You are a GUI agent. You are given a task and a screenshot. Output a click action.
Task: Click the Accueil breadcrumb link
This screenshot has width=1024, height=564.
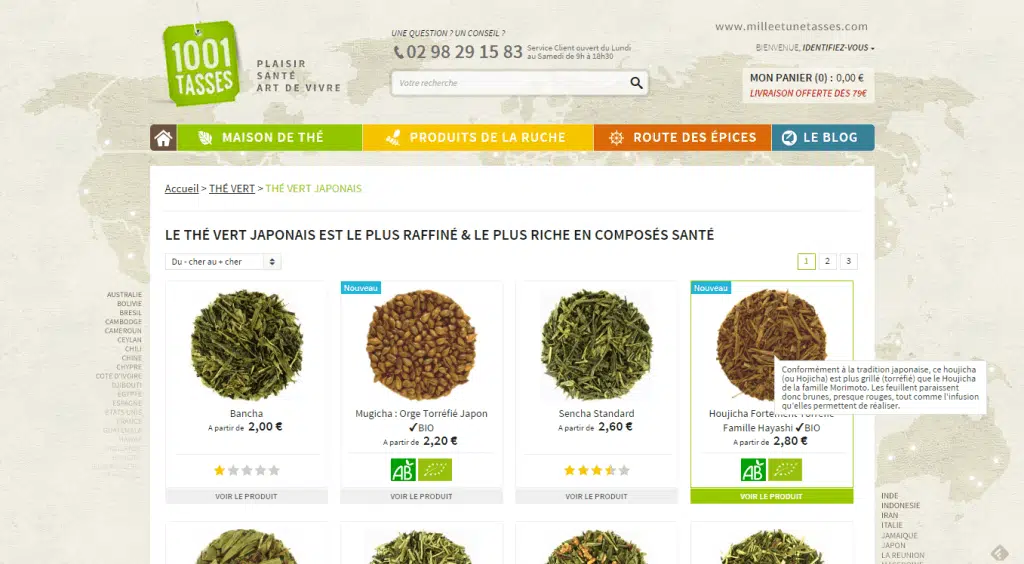(182, 189)
